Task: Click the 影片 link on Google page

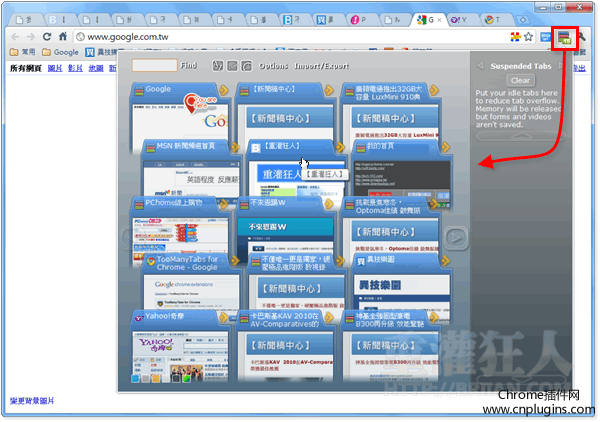Action: (75, 68)
